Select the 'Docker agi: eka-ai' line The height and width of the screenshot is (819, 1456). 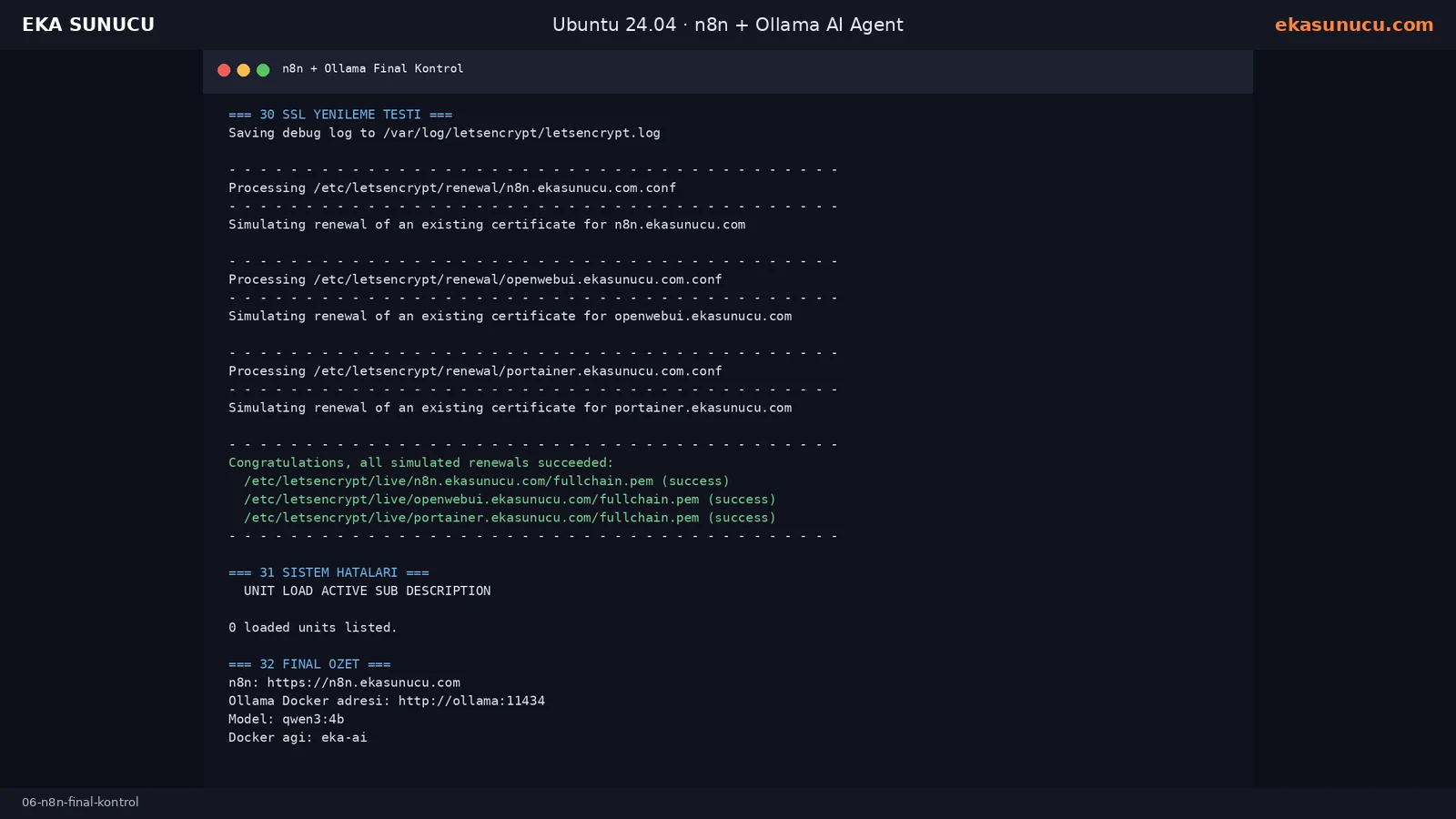pyautogui.click(x=298, y=738)
